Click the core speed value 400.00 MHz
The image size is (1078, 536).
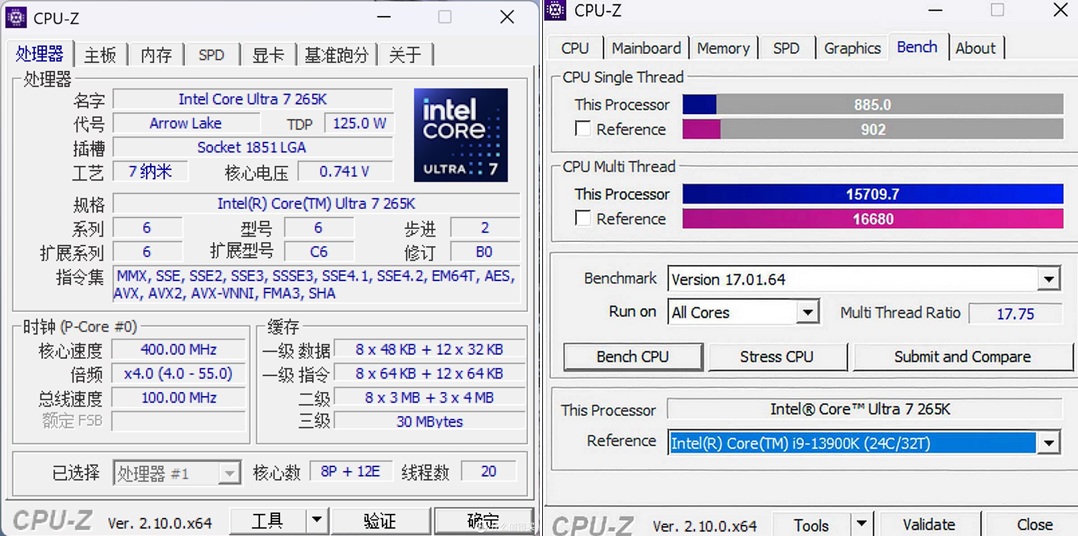178,349
